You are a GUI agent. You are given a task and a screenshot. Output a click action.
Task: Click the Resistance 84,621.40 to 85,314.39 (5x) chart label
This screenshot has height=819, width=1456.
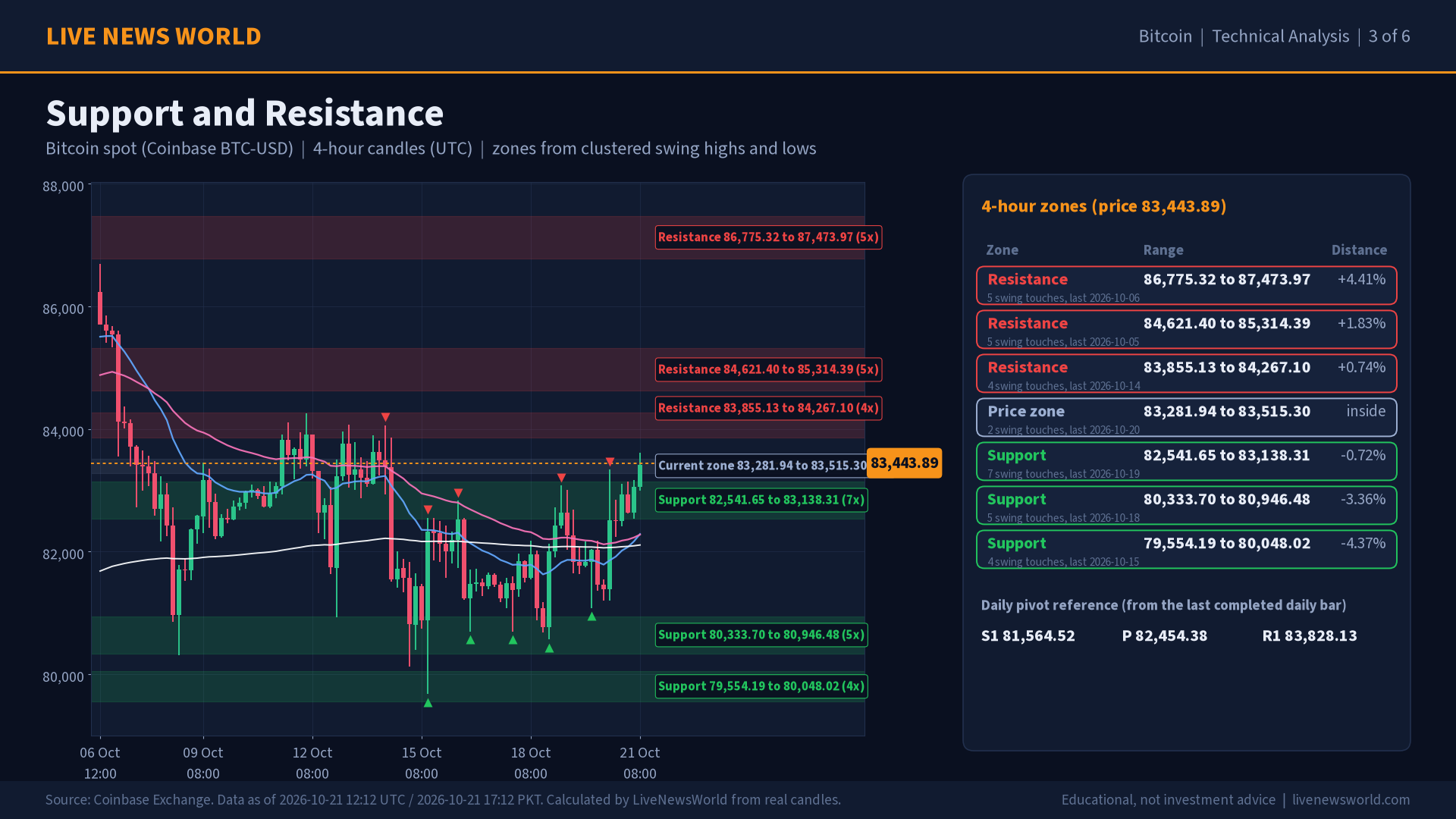click(768, 370)
